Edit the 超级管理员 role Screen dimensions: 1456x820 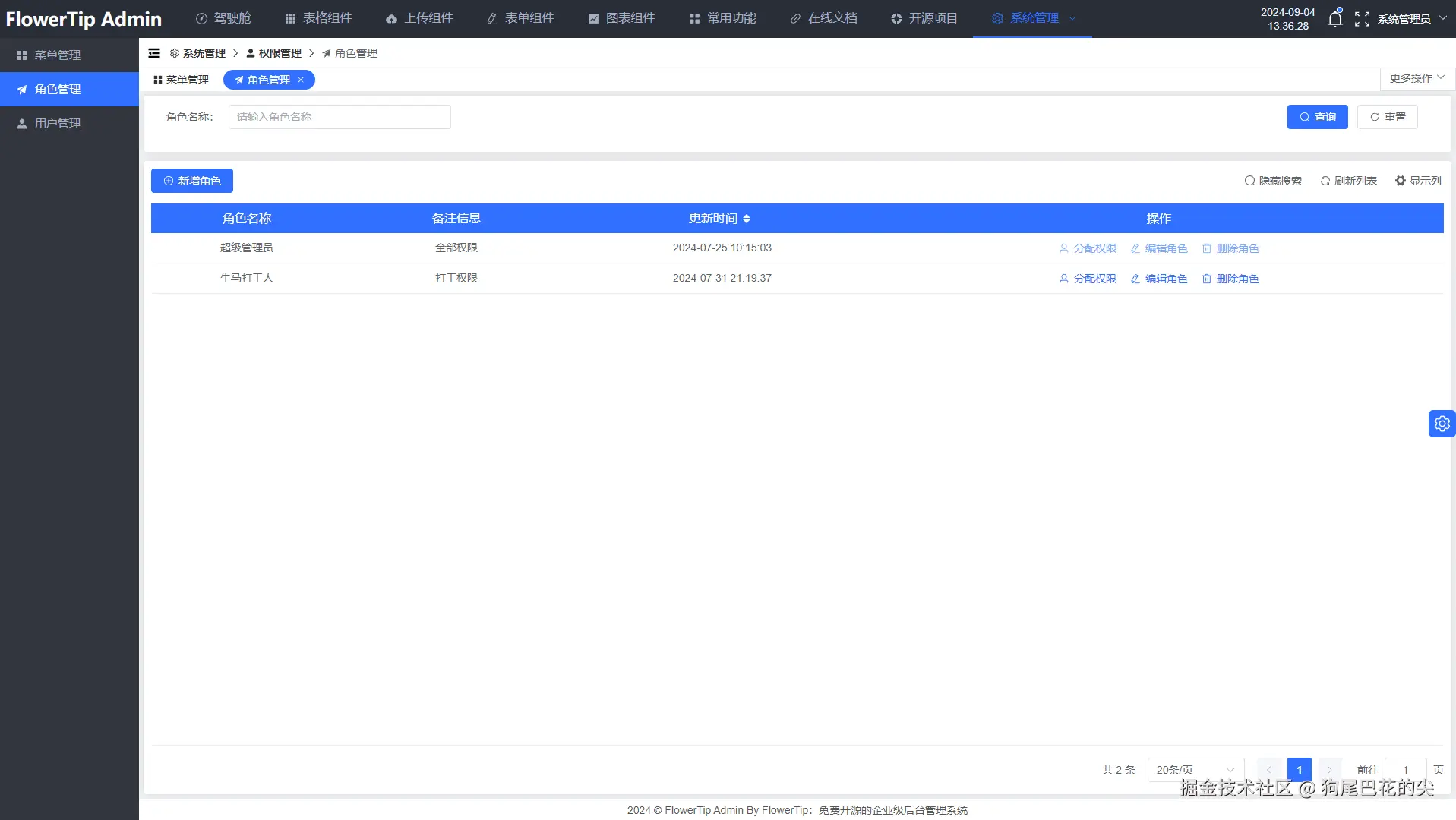coord(1159,248)
